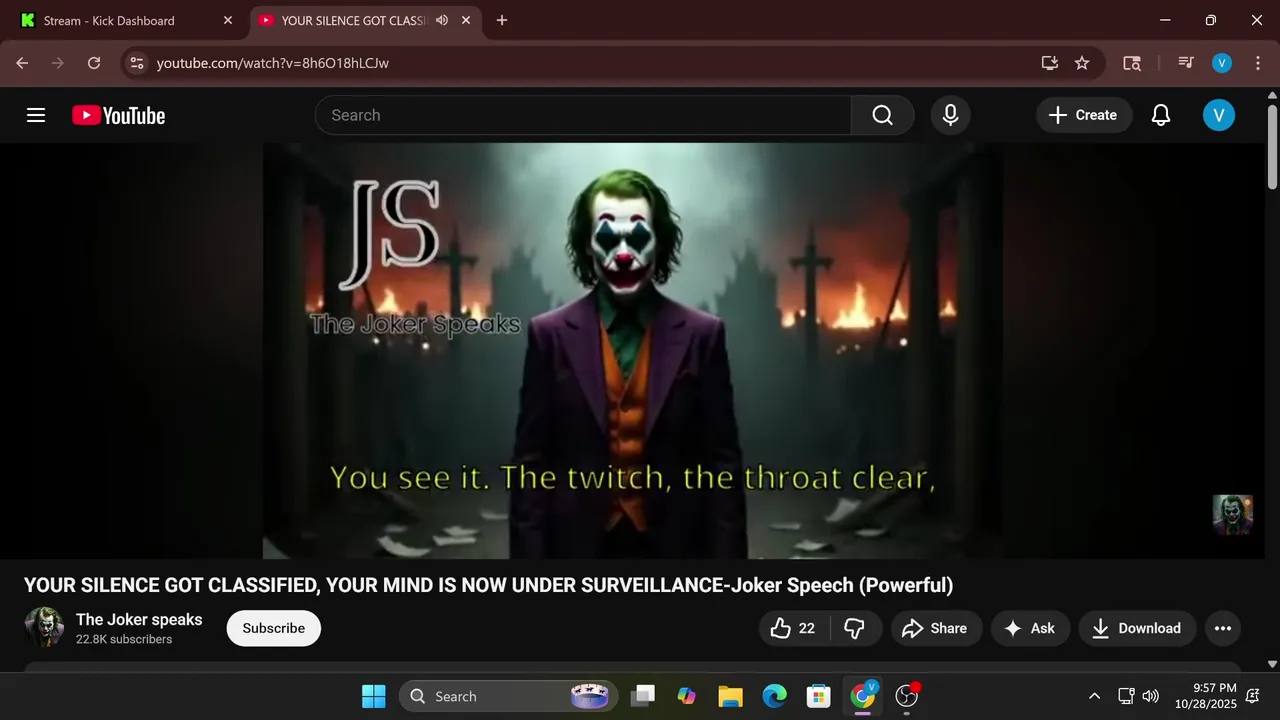The image size is (1280, 720).
Task: Click the 22.8K subscribers text
Action: (x=124, y=639)
